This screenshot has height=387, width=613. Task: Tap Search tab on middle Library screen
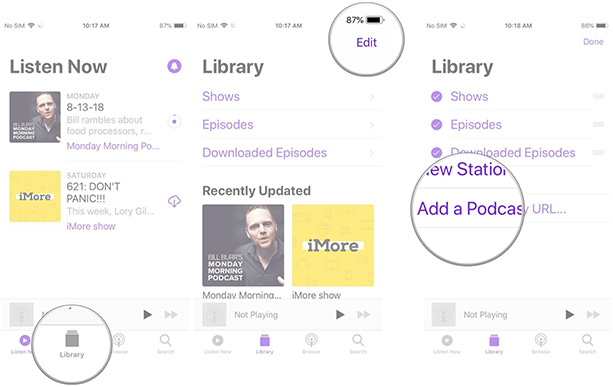point(358,344)
